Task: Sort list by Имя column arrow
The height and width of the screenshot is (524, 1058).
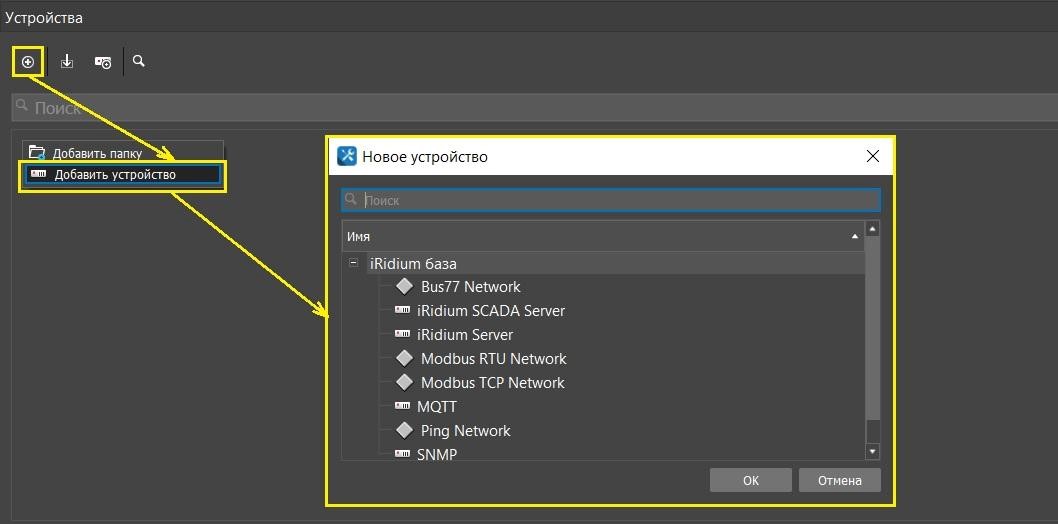Action: [854, 237]
